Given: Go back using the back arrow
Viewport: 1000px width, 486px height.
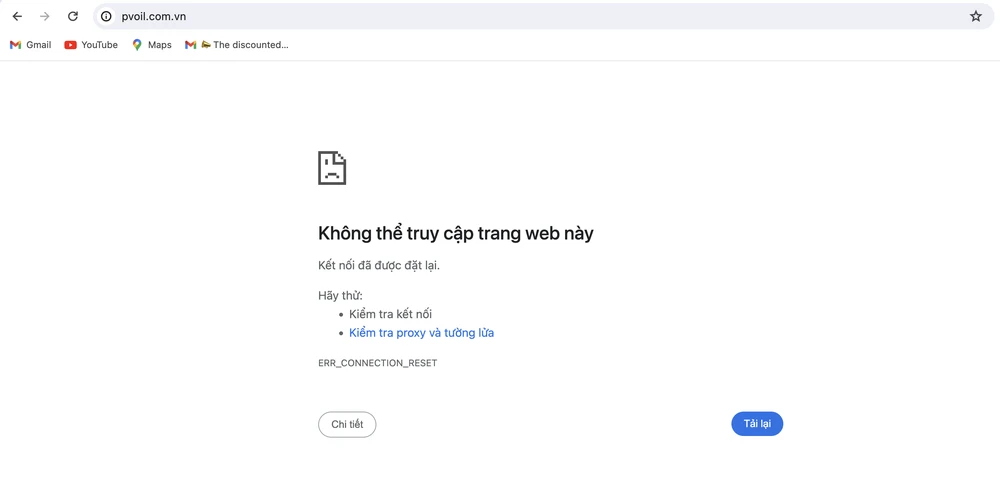Looking at the screenshot, I should pos(17,17).
